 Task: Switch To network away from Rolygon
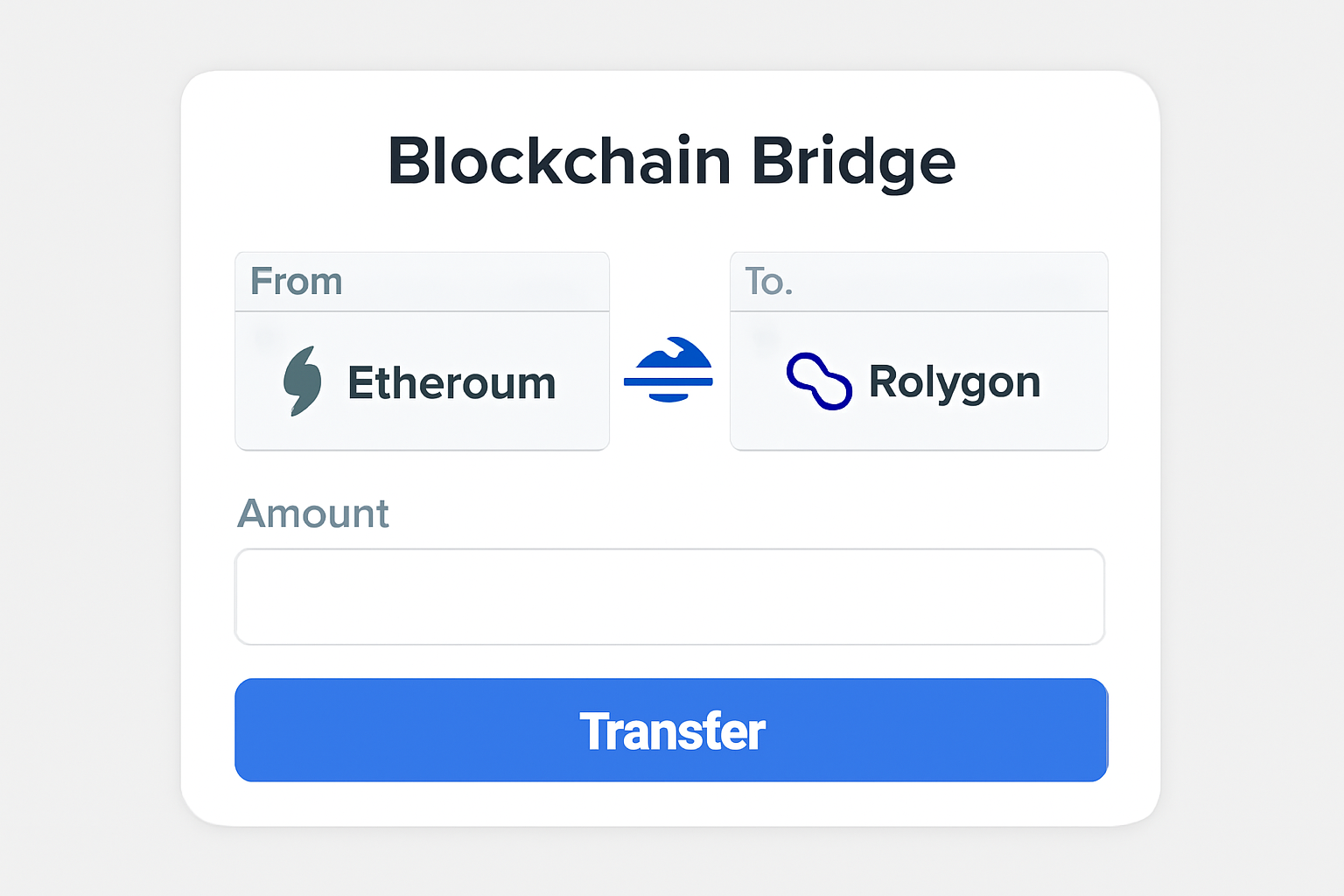click(918, 381)
